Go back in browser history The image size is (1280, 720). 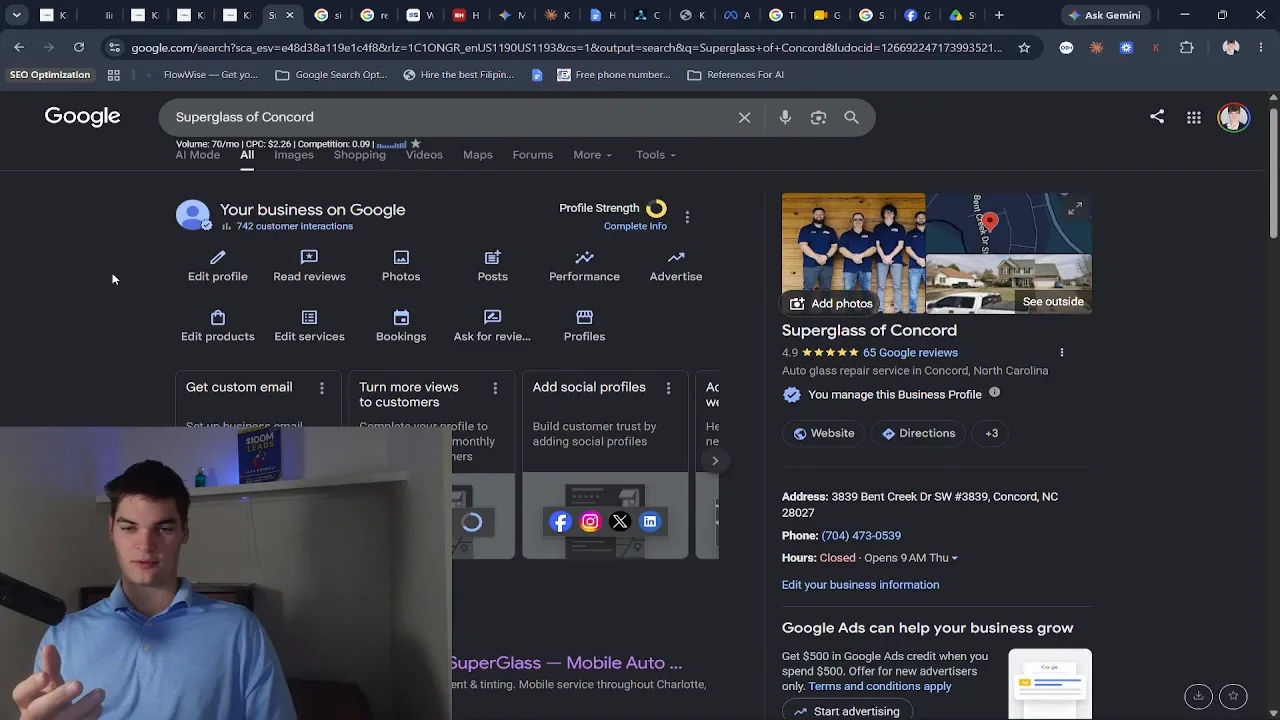(x=19, y=47)
